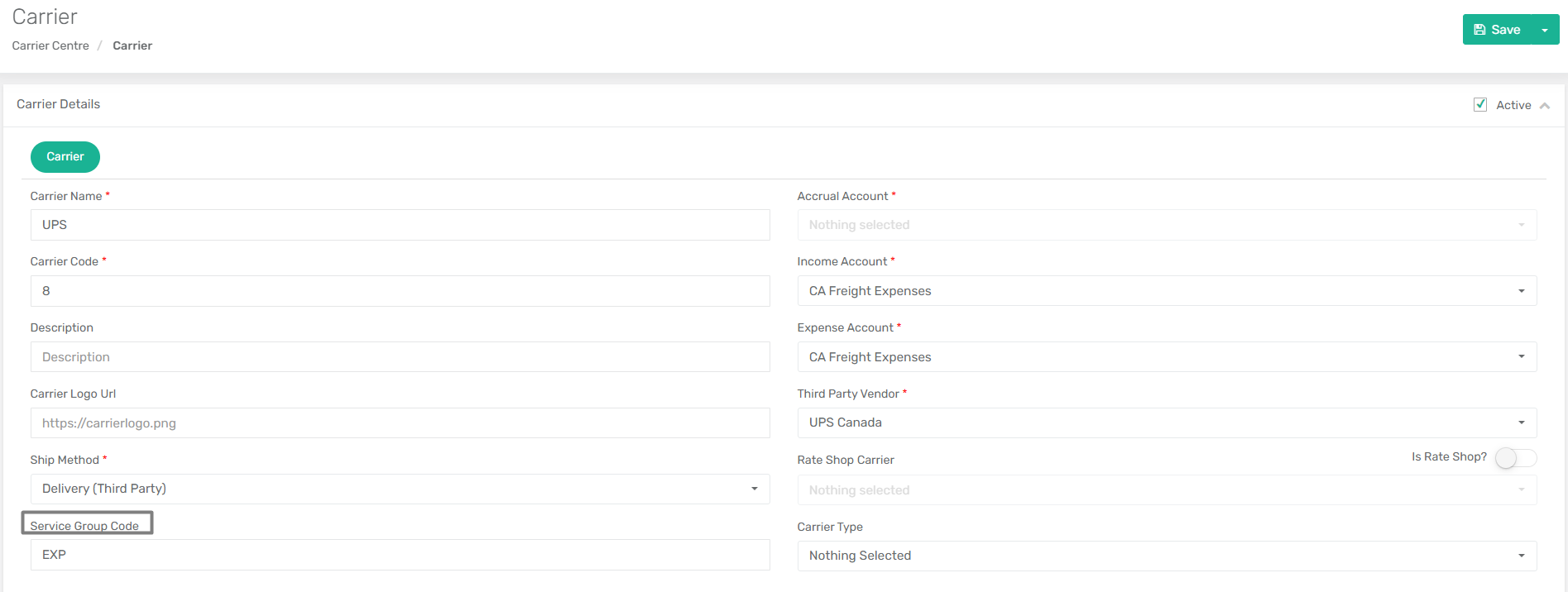Click the Third Party Vendor label
Screen dimensions: 1568x592
point(848,394)
